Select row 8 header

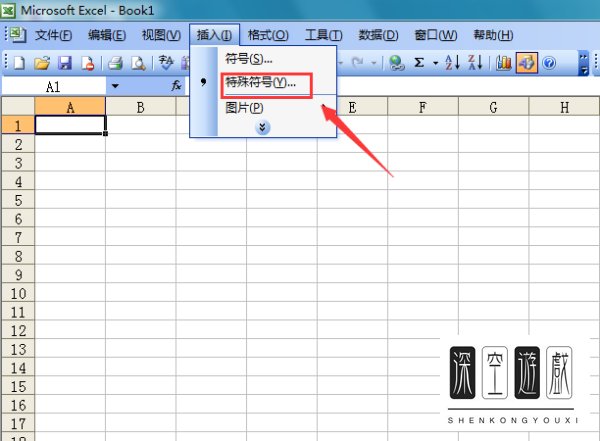click(18, 256)
